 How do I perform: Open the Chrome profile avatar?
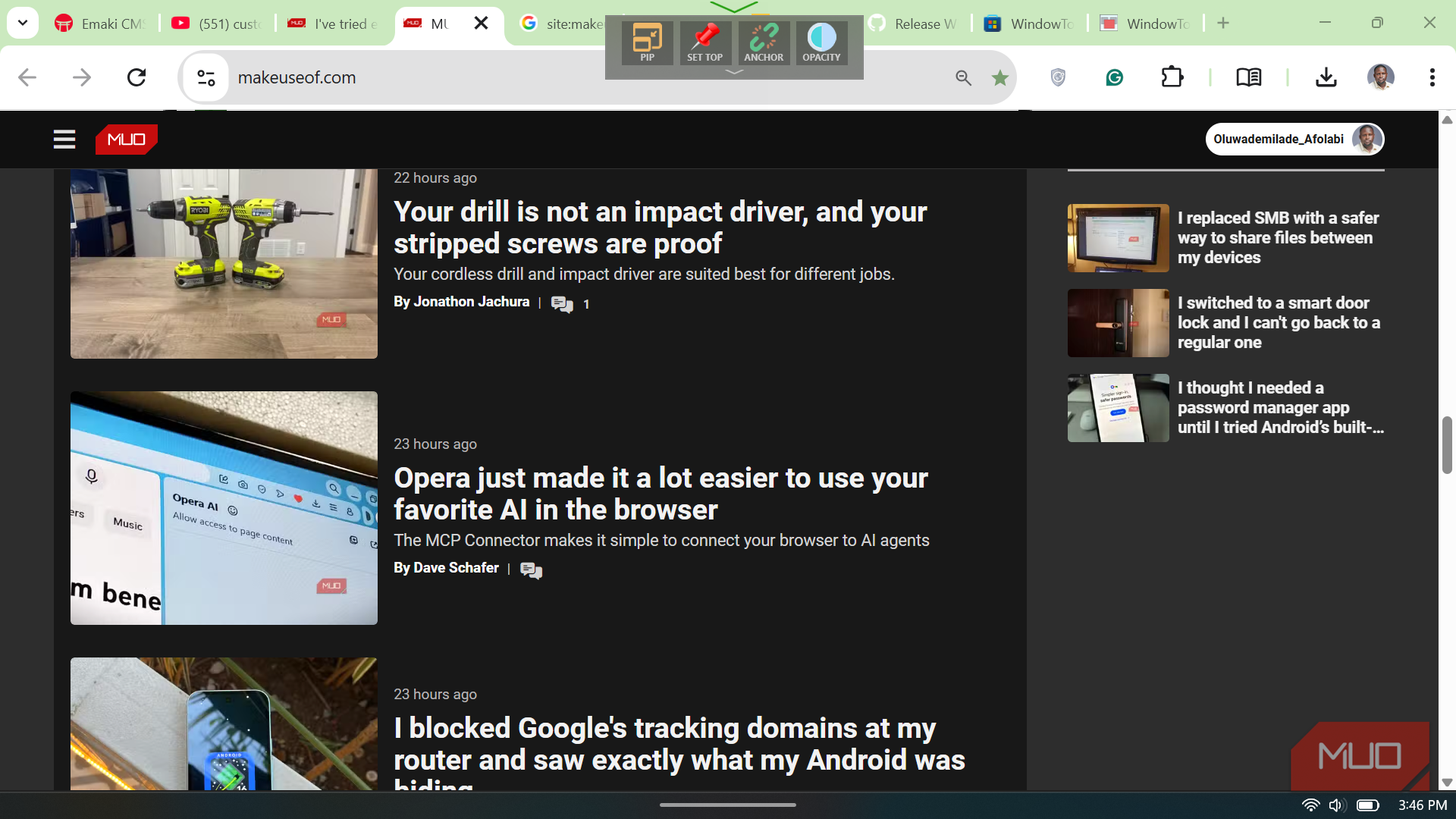click(x=1381, y=77)
